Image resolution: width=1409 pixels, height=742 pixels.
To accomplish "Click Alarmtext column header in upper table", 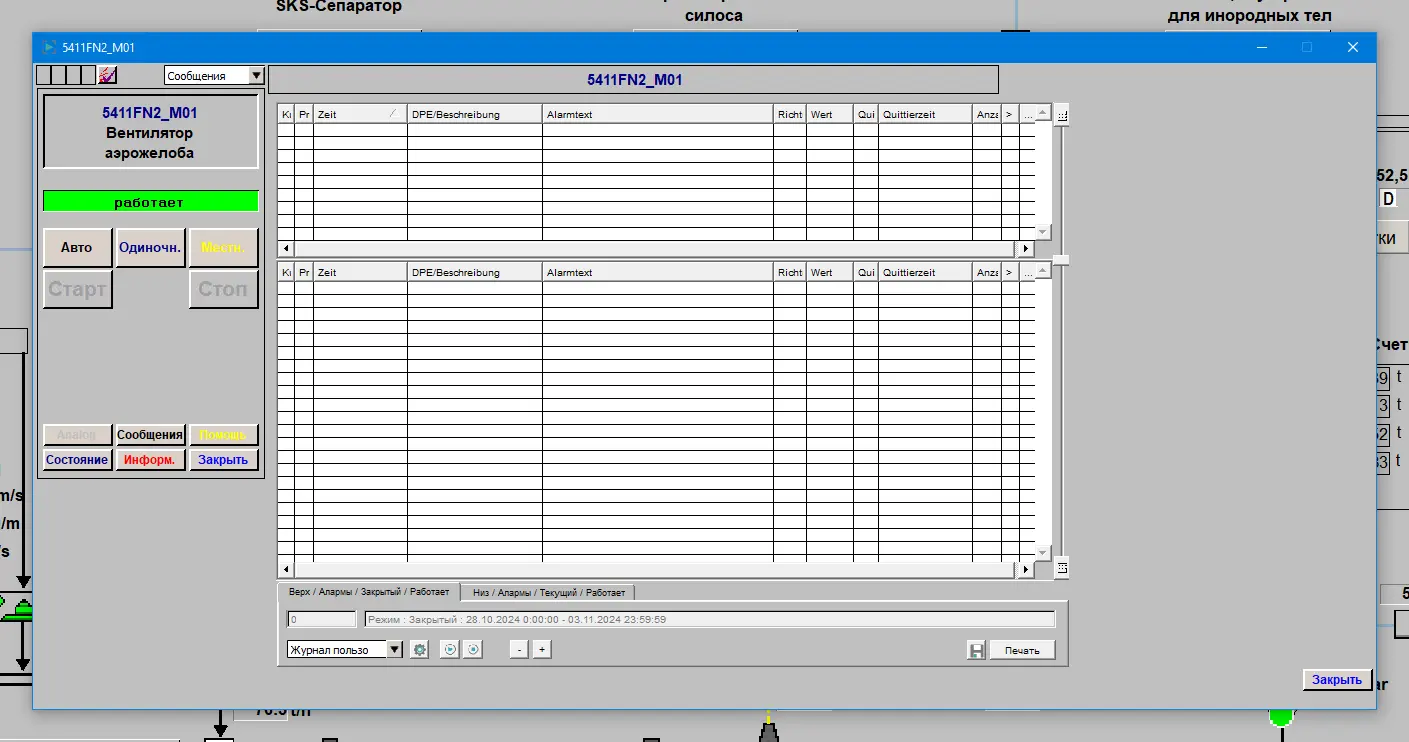I will click(658, 114).
